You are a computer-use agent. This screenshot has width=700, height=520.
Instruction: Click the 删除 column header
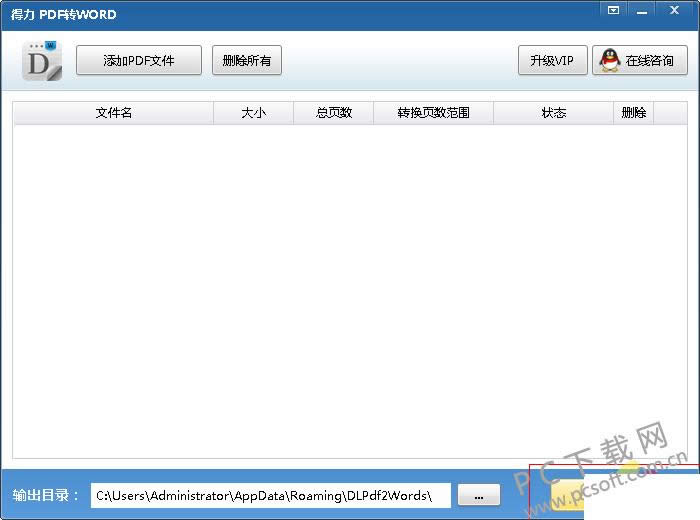pos(634,113)
